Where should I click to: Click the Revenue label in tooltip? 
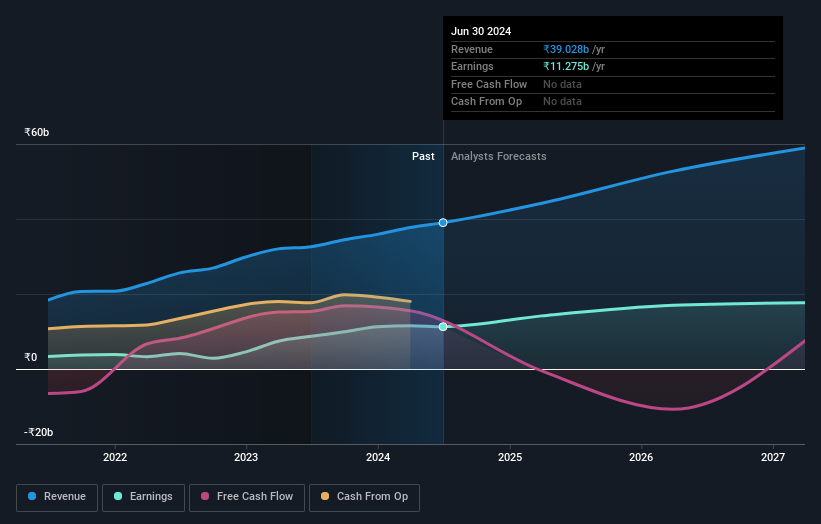[472, 49]
